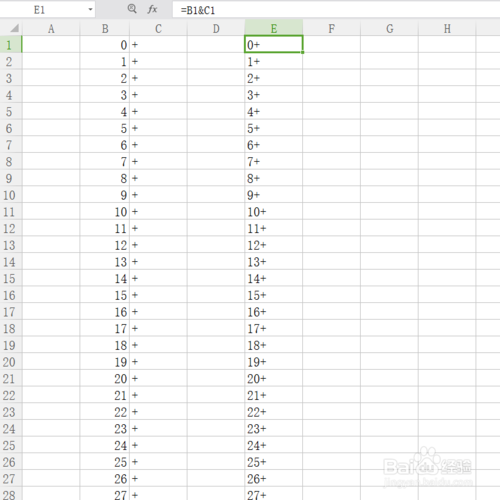Click the magnifier icon beside fx
Image resolution: width=500 pixels, height=500 pixels.
tap(132, 9)
